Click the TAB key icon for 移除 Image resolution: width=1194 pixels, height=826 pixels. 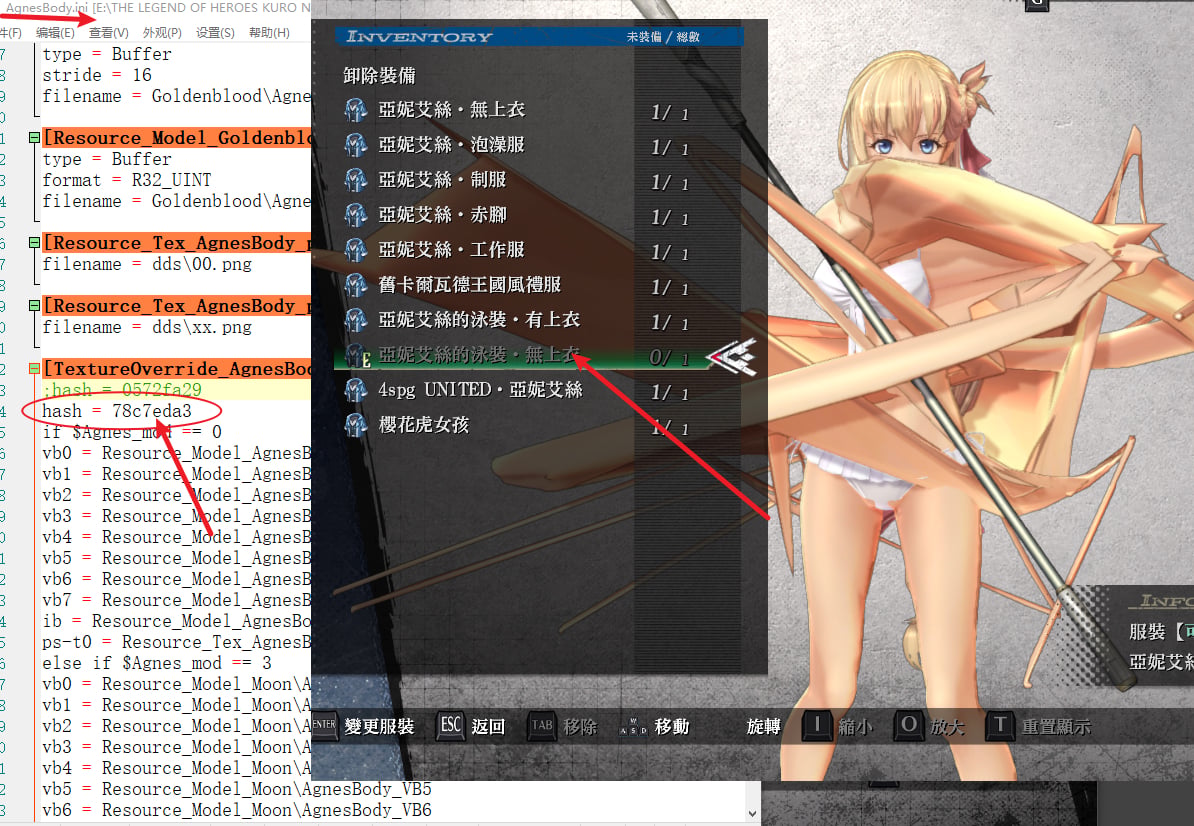point(541,726)
